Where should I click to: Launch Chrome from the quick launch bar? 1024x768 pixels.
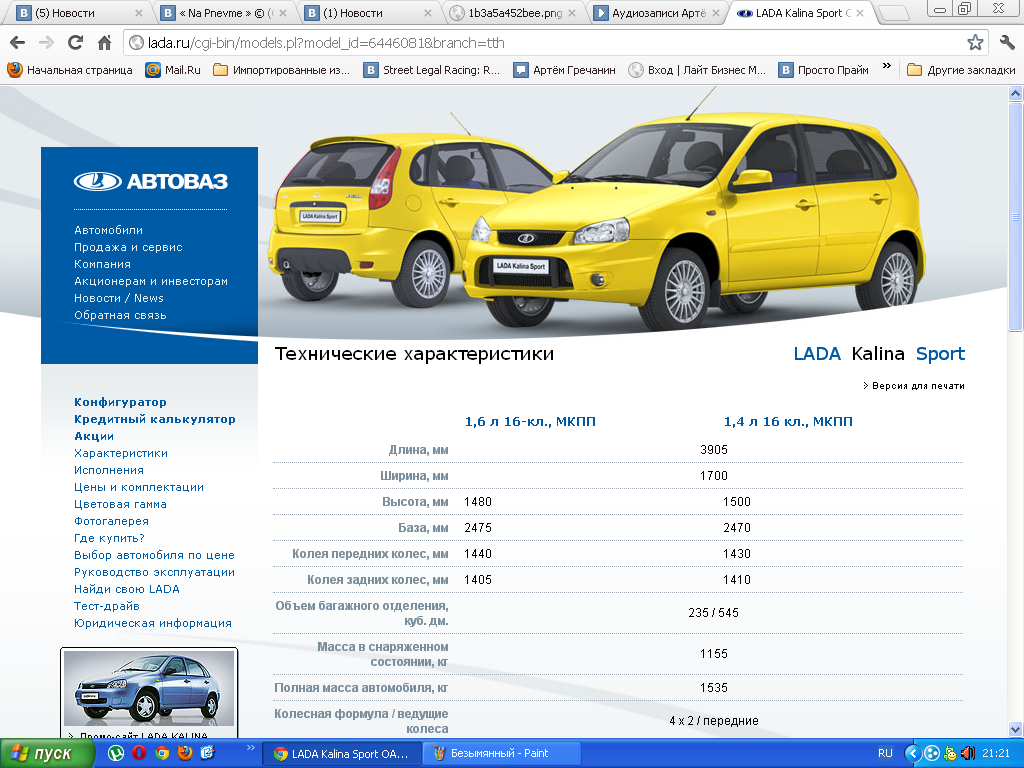click(x=161, y=754)
